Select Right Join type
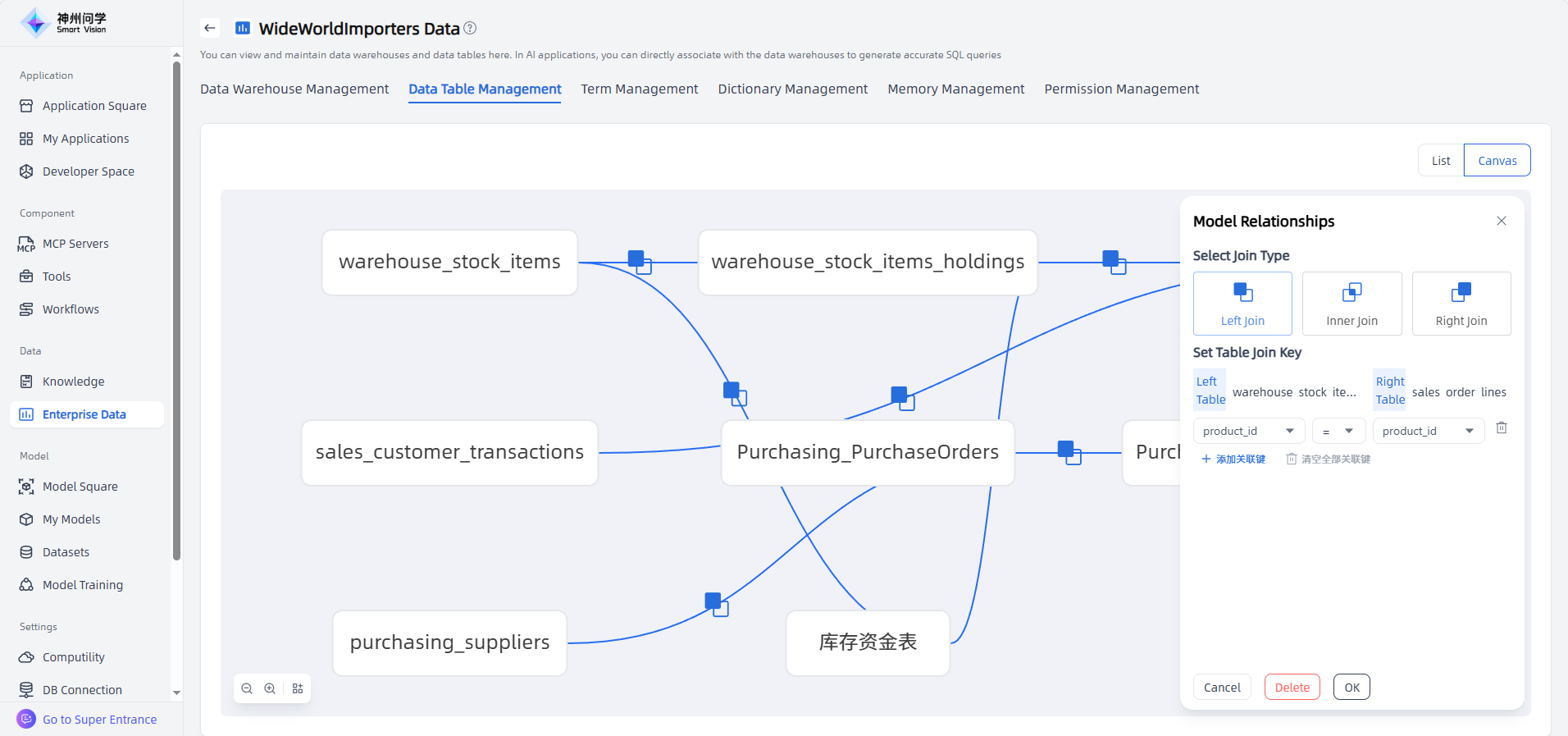This screenshot has width=1568, height=736. click(x=1461, y=304)
